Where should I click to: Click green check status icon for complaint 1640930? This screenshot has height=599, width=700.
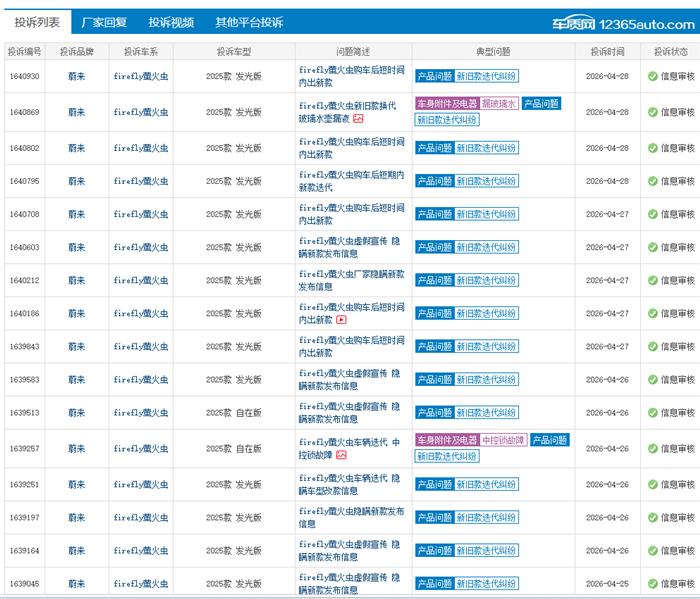(x=652, y=75)
